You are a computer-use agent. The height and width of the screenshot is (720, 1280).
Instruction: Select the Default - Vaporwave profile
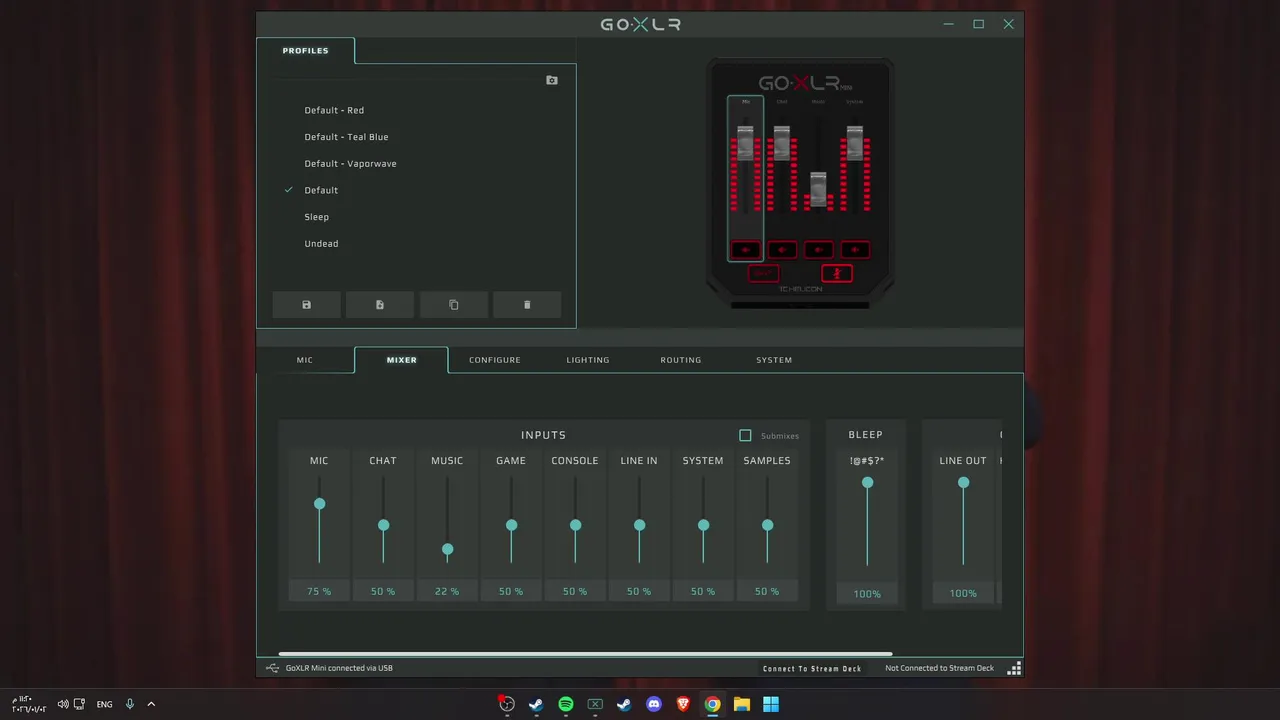click(x=350, y=164)
